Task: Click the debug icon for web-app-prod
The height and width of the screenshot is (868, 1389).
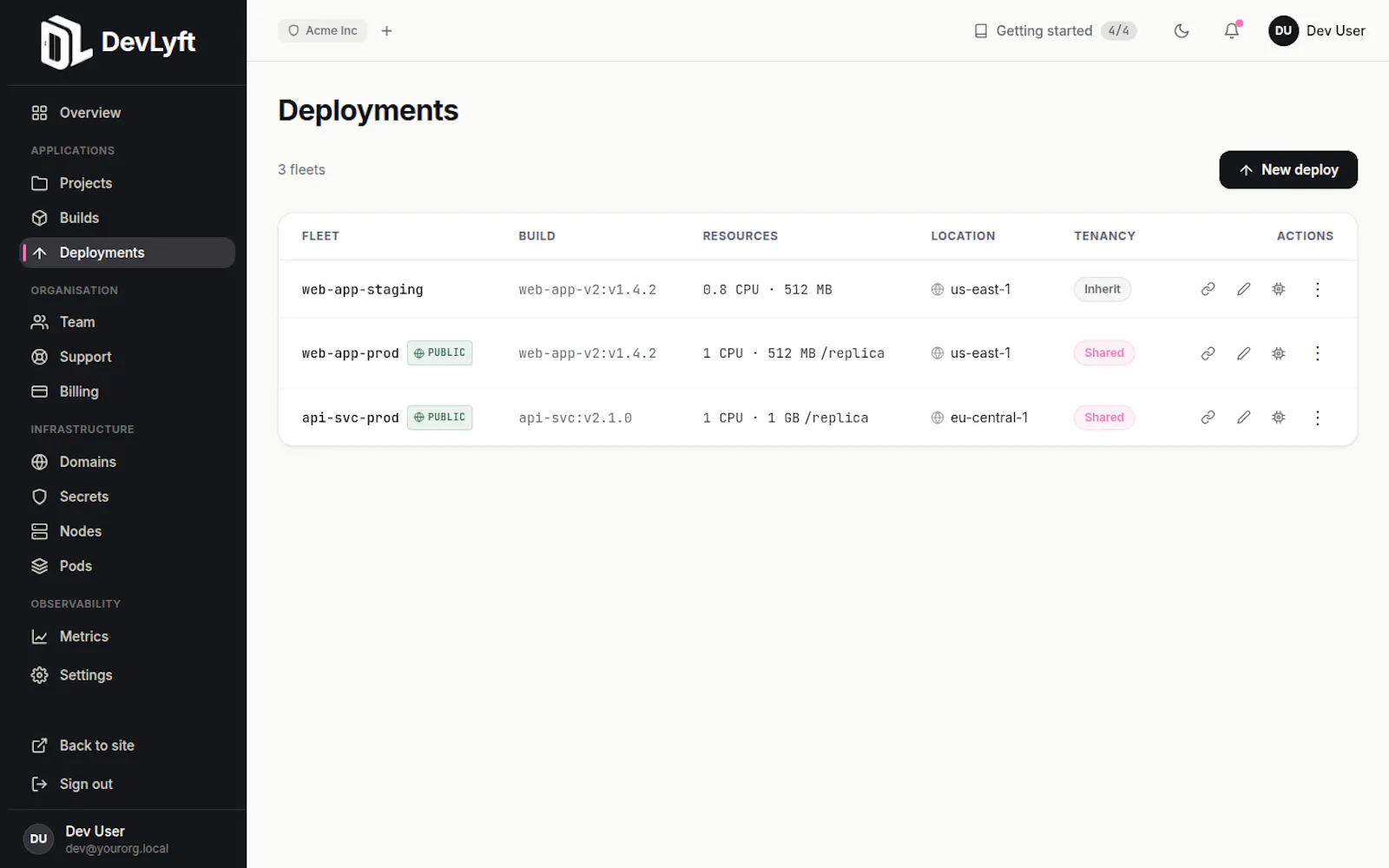Action: tap(1279, 353)
